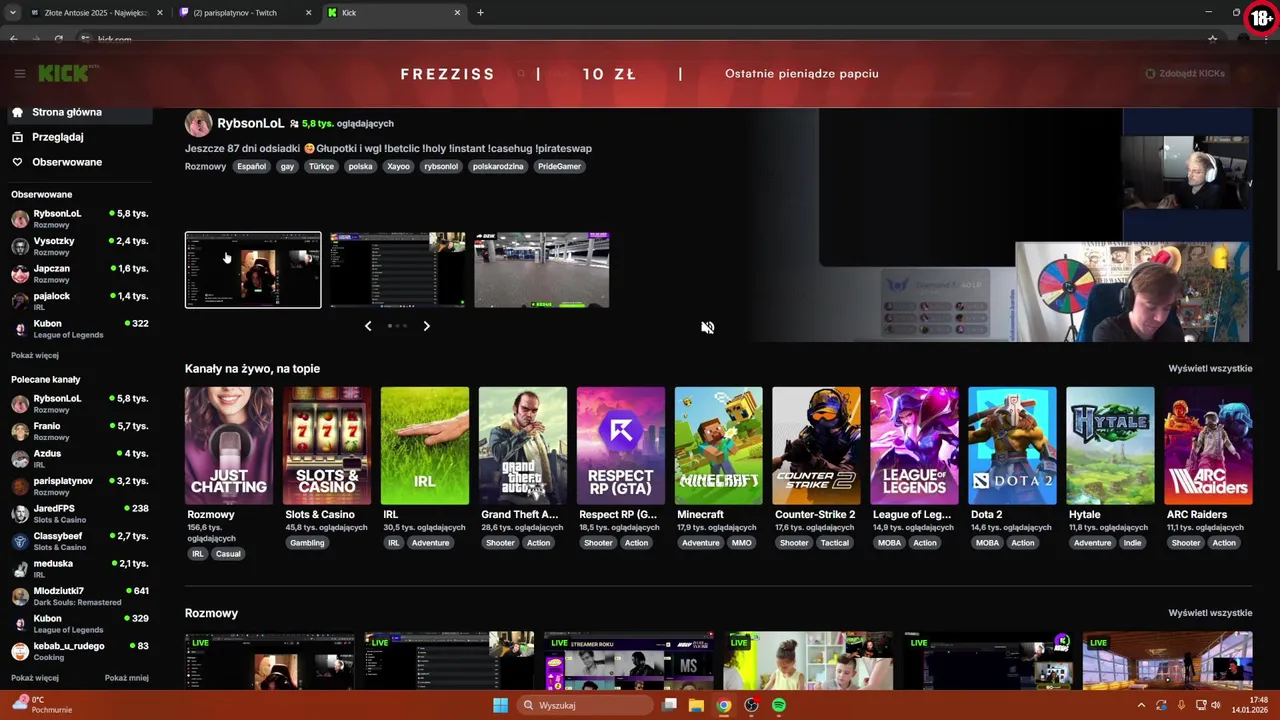Open Counter-Strike 2 category card
The width and height of the screenshot is (1280, 720).
(x=817, y=446)
